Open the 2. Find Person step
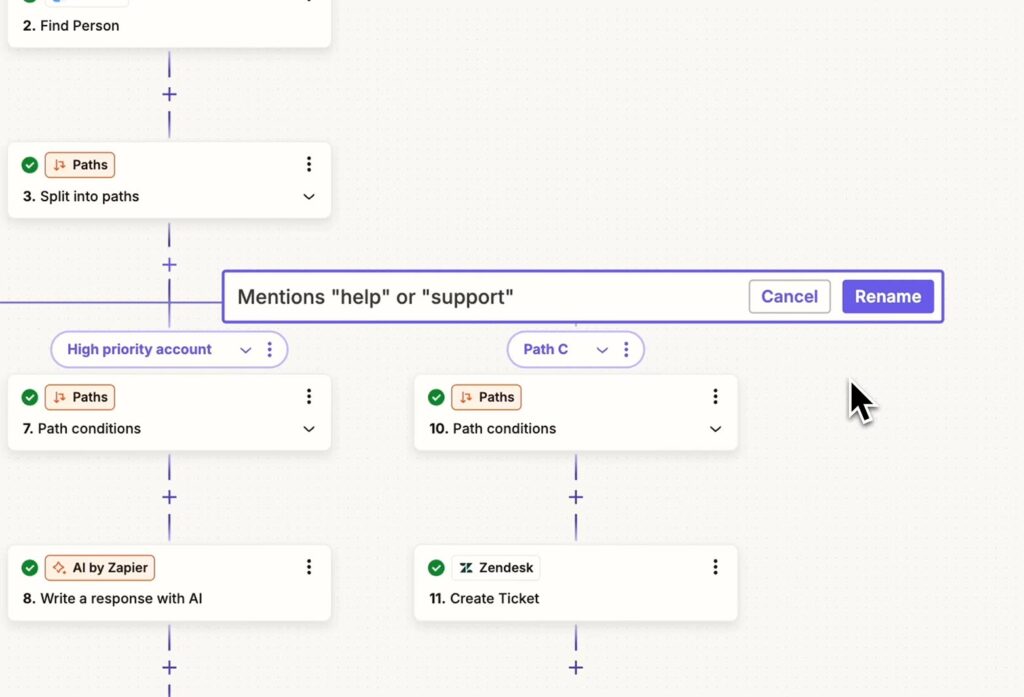This screenshot has width=1024, height=697. (71, 26)
